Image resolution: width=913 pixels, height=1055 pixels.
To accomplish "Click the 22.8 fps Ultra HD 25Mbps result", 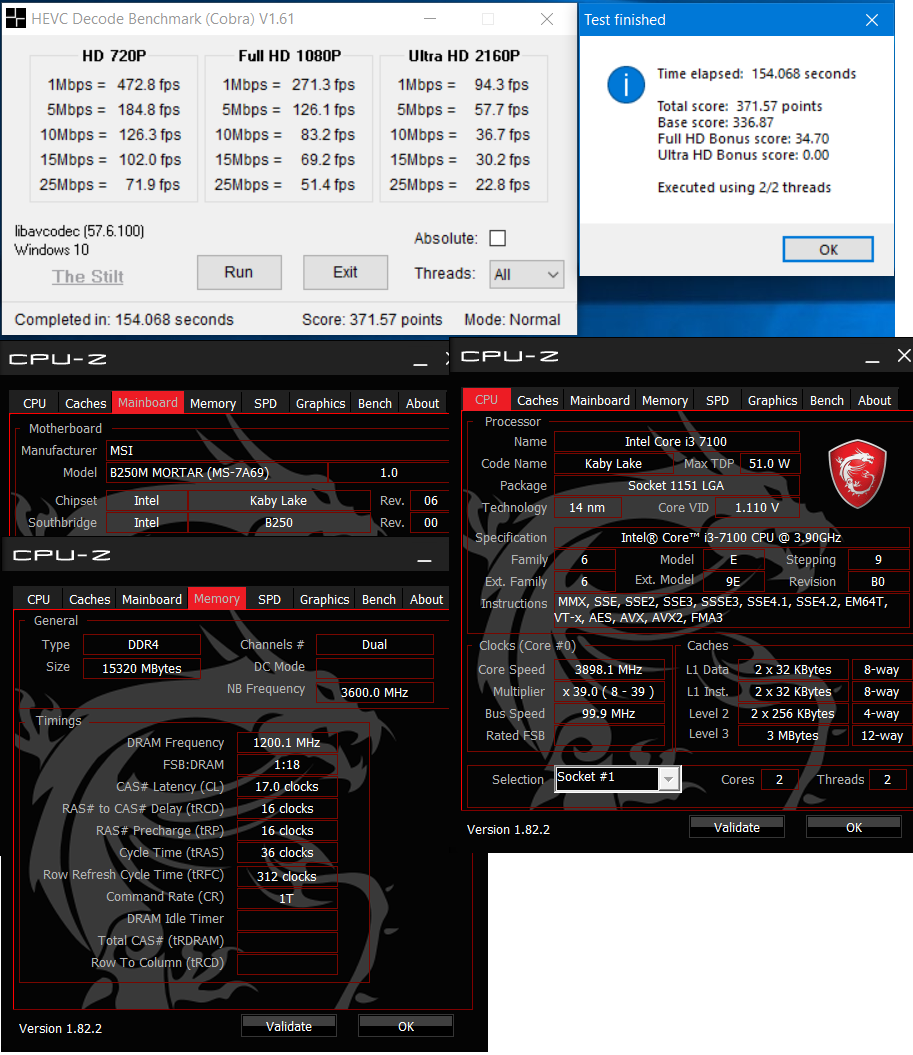I will tap(503, 184).
